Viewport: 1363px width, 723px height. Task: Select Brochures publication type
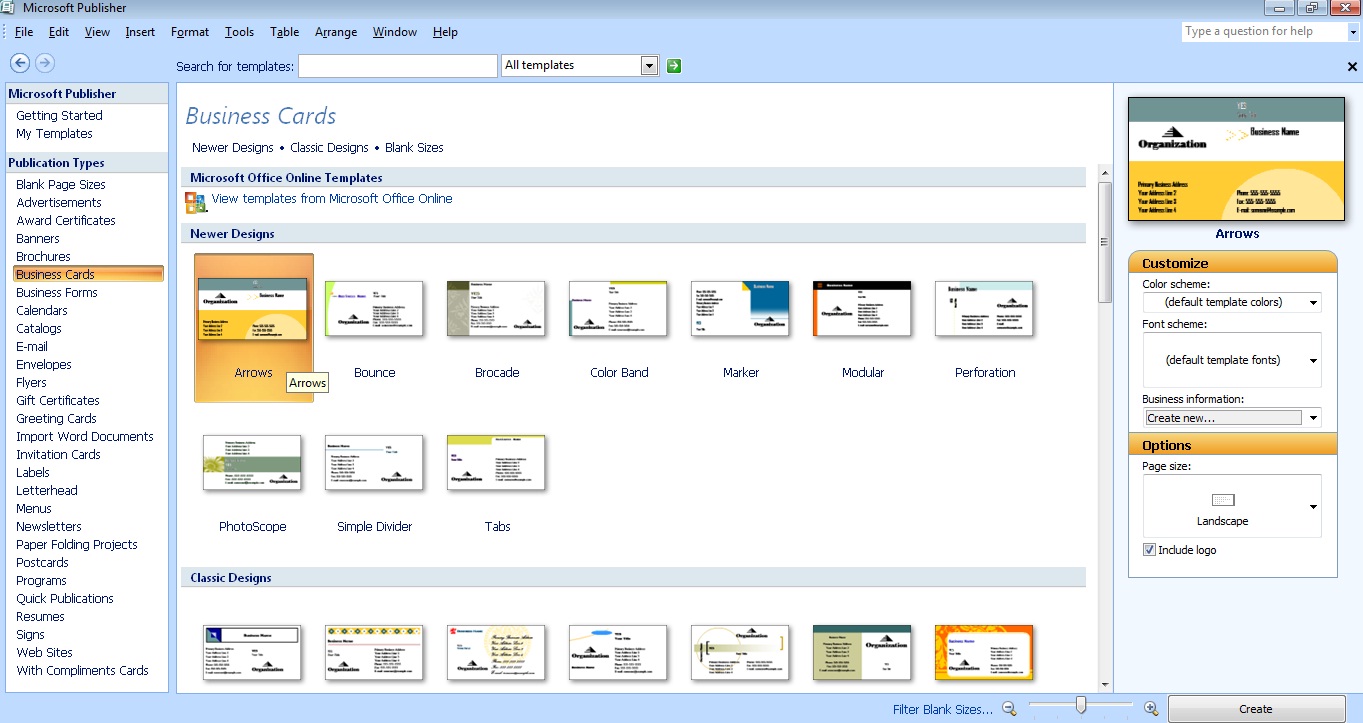point(43,257)
